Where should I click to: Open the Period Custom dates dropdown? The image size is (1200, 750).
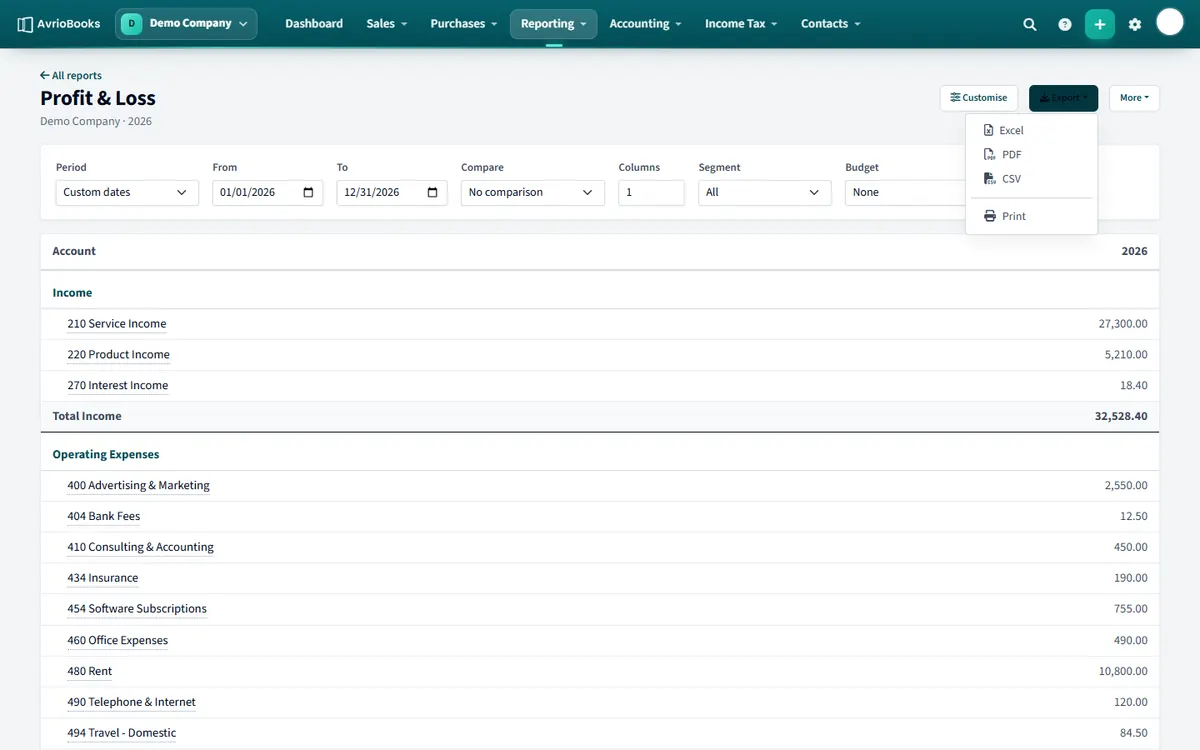[127, 192]
